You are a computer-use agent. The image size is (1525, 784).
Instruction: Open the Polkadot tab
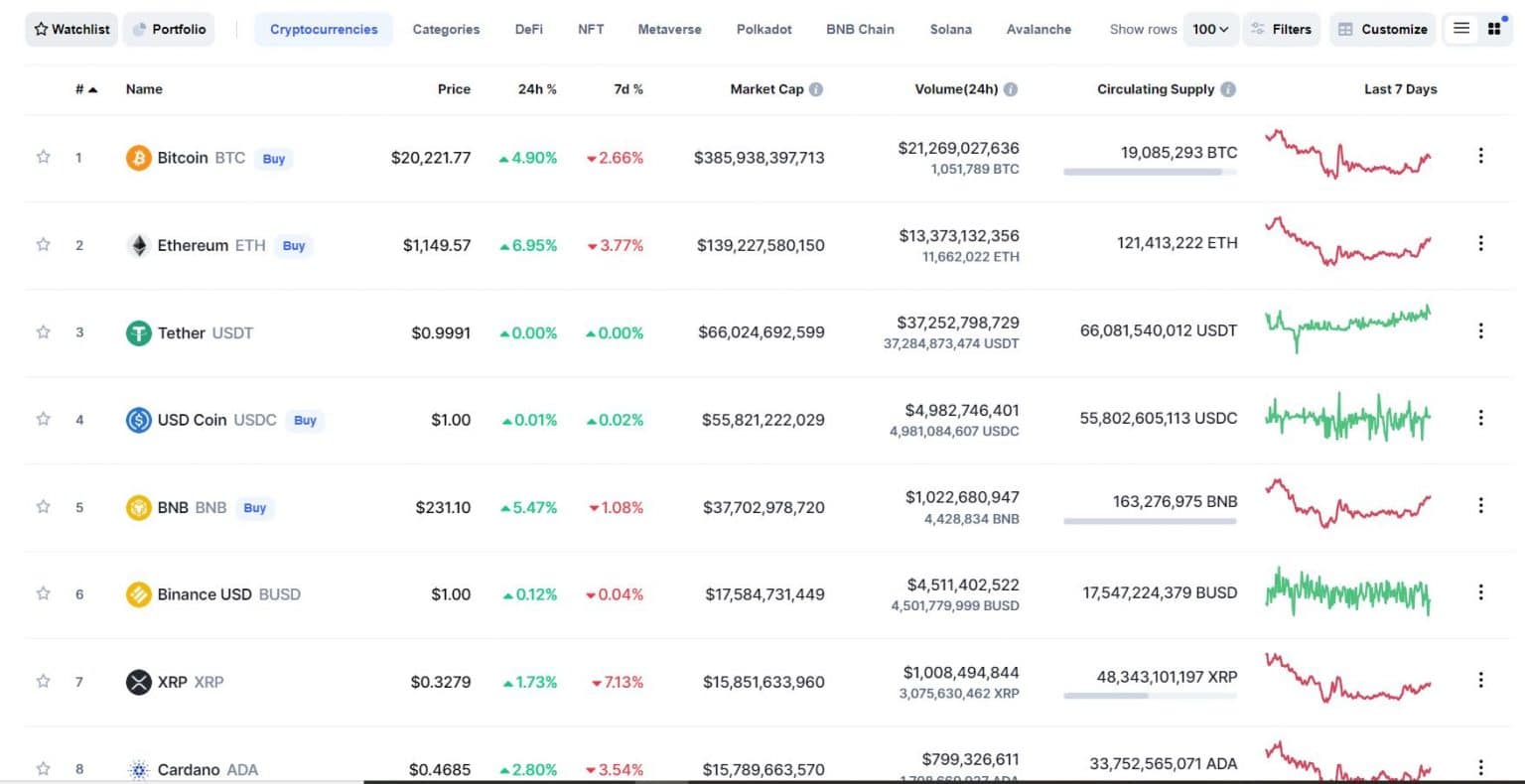click(x=764, y=29)
